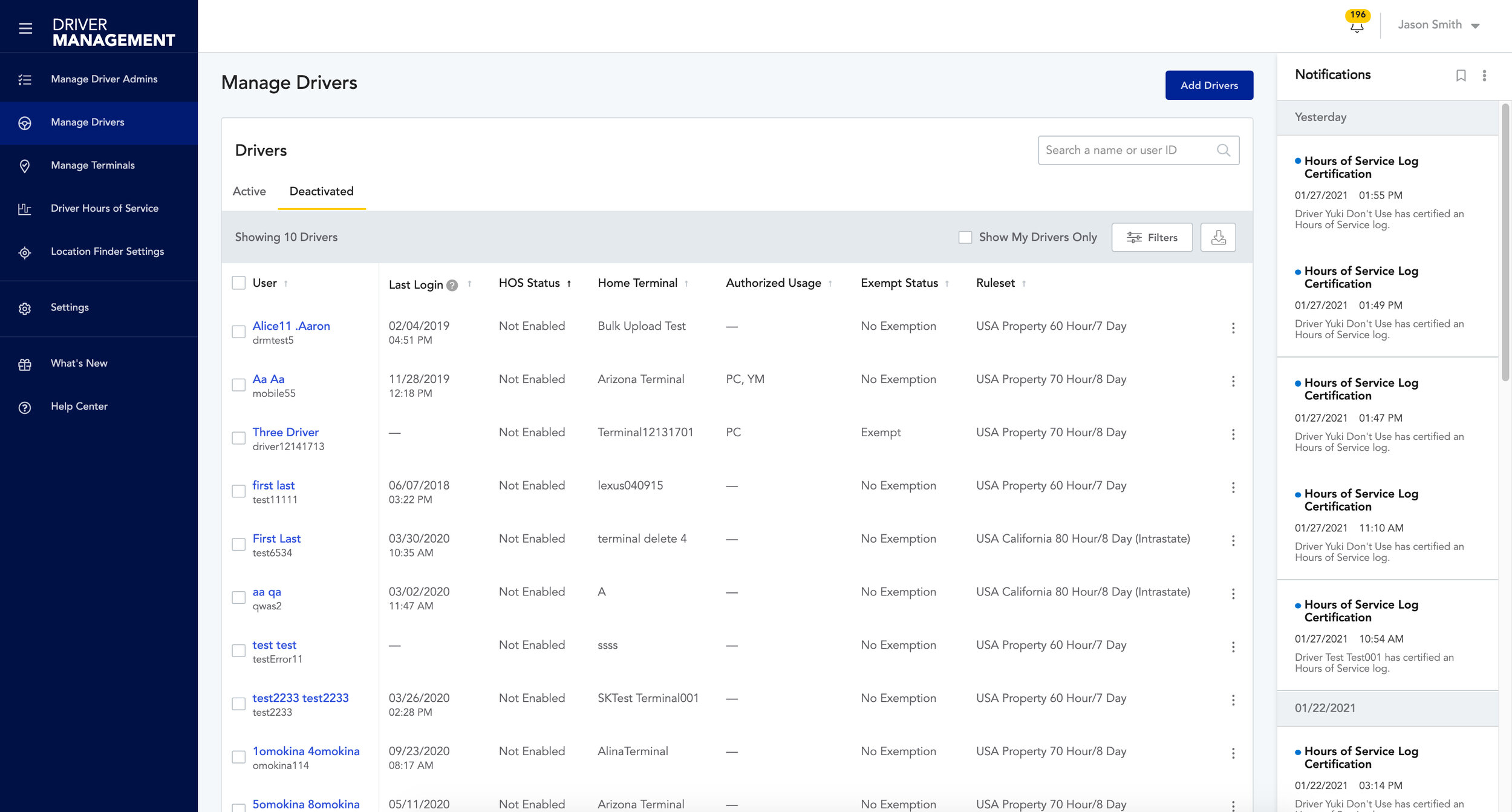Viewport: 1512px width, 812px height.
Task: Open row actions for Aa Aa
Action: tap(1233, 381)
